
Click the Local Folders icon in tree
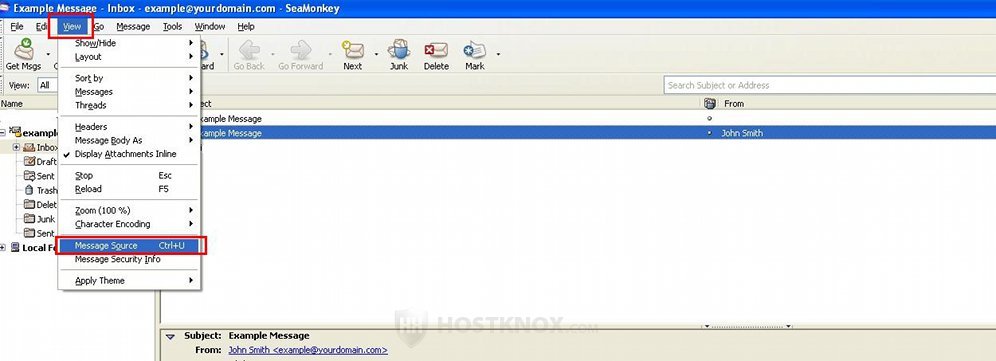(x=15, y=247)
